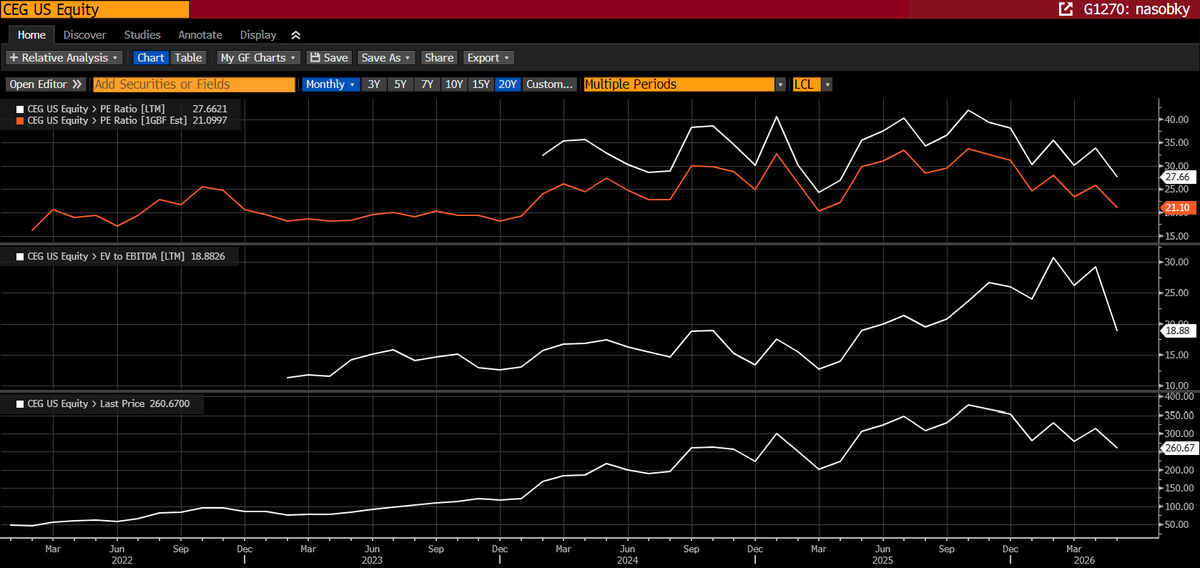The image size is (1200, 568).
Task: Open the Export dropdown
Action: (489, 58)
